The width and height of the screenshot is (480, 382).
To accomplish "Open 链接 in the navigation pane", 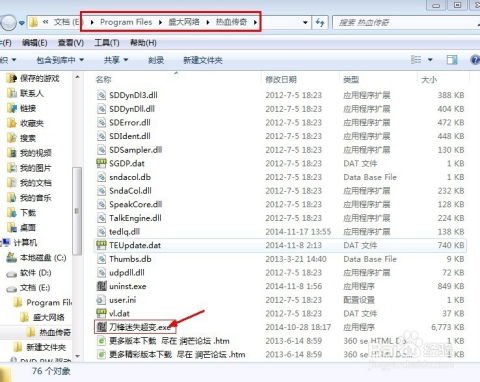I will pos(28,108).
